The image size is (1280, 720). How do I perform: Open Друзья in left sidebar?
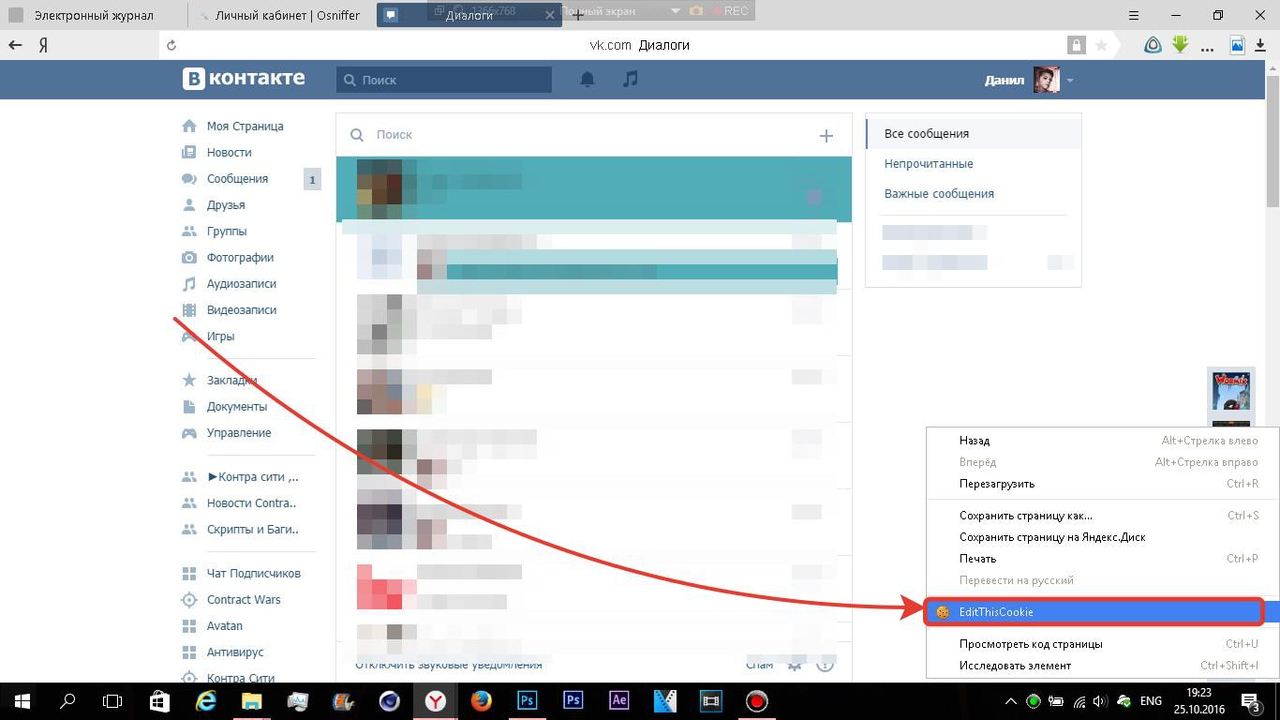pyautogui.click(x=225, y=205)
